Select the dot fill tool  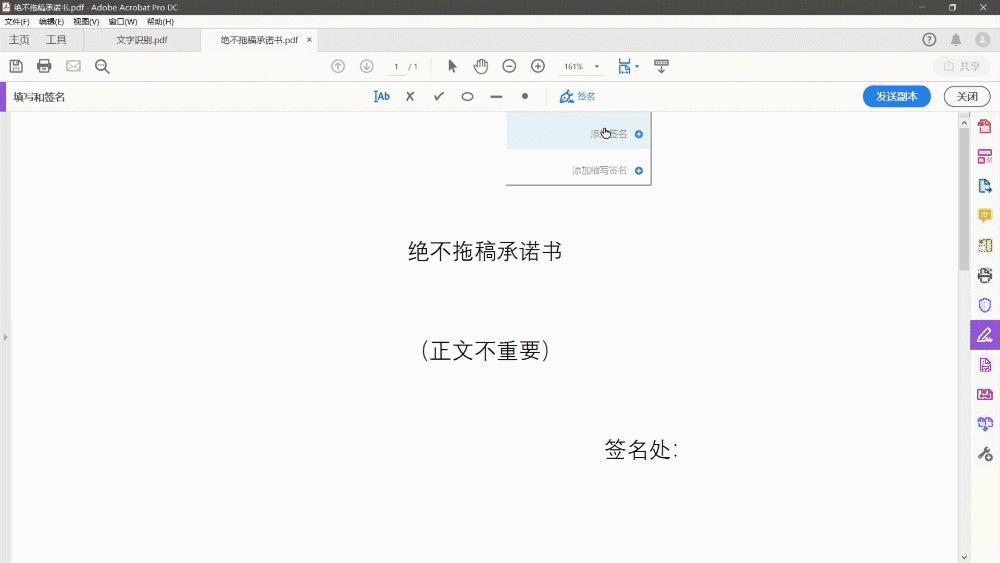[x=525, y=96]
